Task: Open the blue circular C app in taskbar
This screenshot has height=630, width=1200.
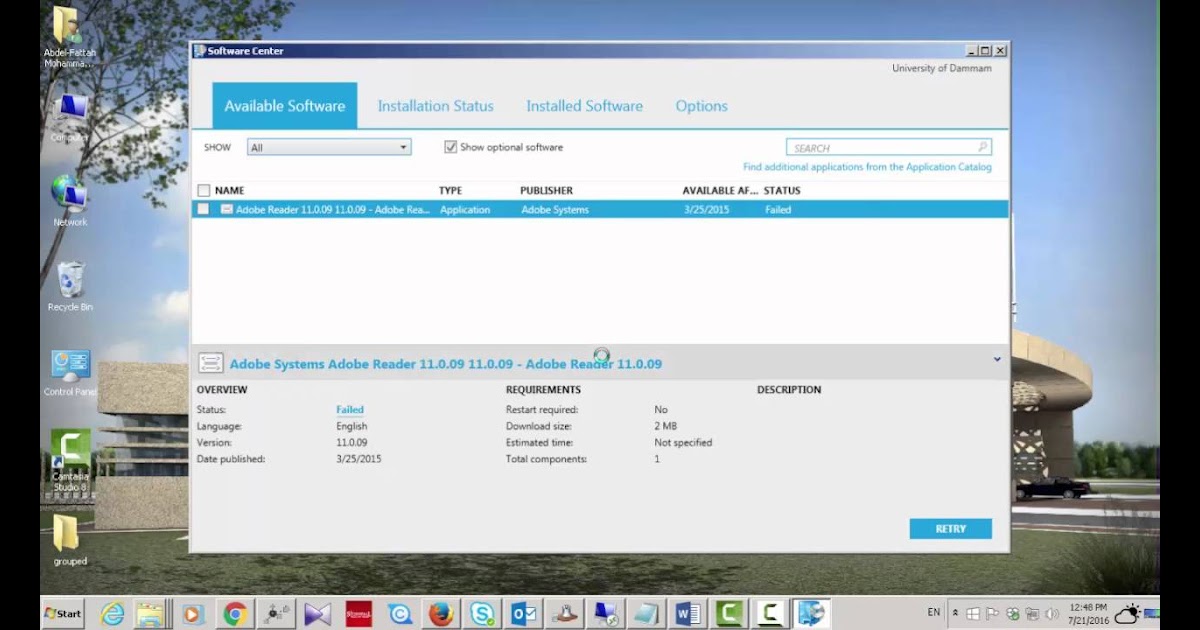Action: click(400, 613)
